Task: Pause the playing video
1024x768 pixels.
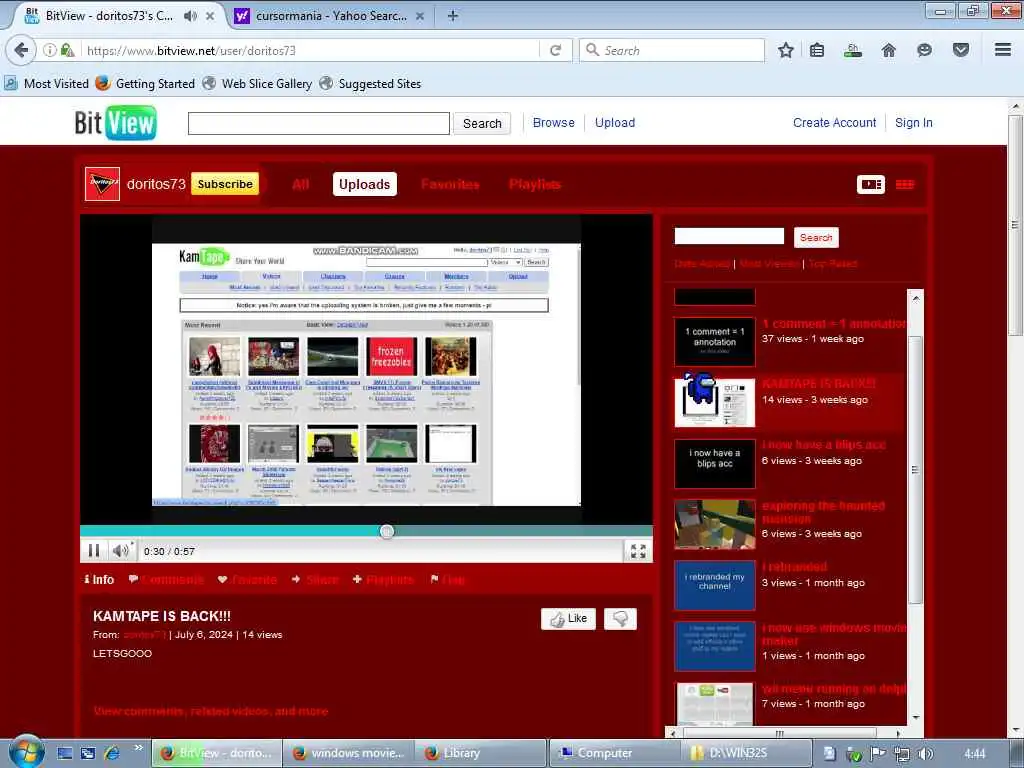Action: 94,551
